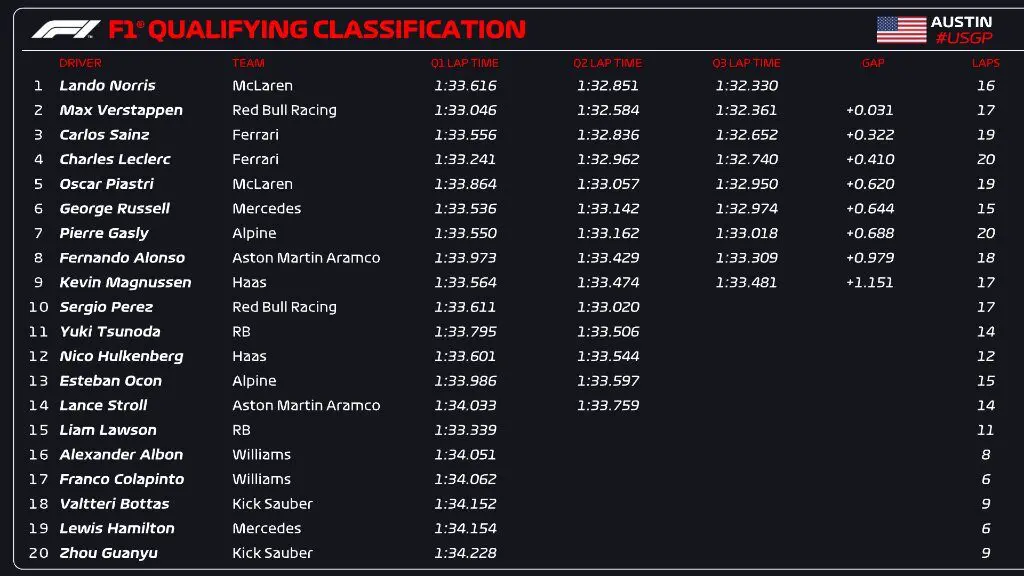Viewport: 1024px width, 576px height.
Task: Click the TEAM column header
Action: tap(248, 63)
